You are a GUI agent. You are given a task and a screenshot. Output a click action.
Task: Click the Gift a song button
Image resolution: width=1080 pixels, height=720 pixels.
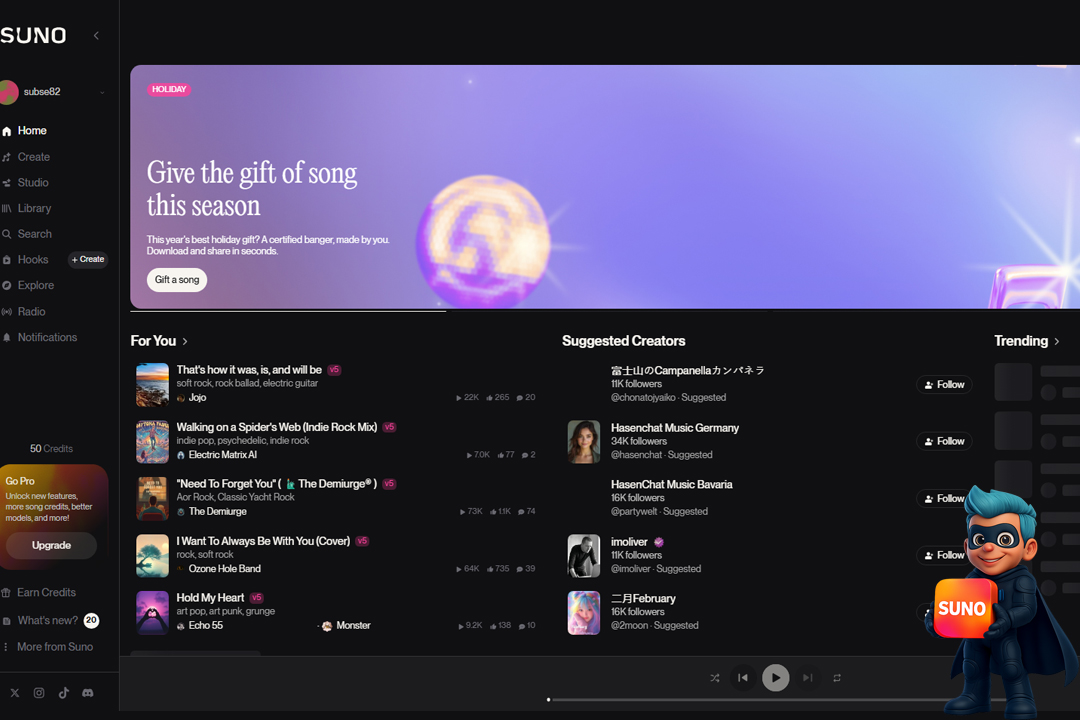point(176,280)
